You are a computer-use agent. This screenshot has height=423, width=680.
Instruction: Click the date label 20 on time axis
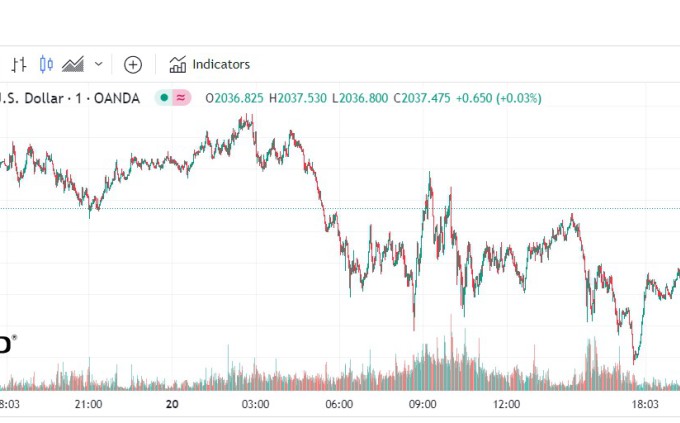(172, 404)
